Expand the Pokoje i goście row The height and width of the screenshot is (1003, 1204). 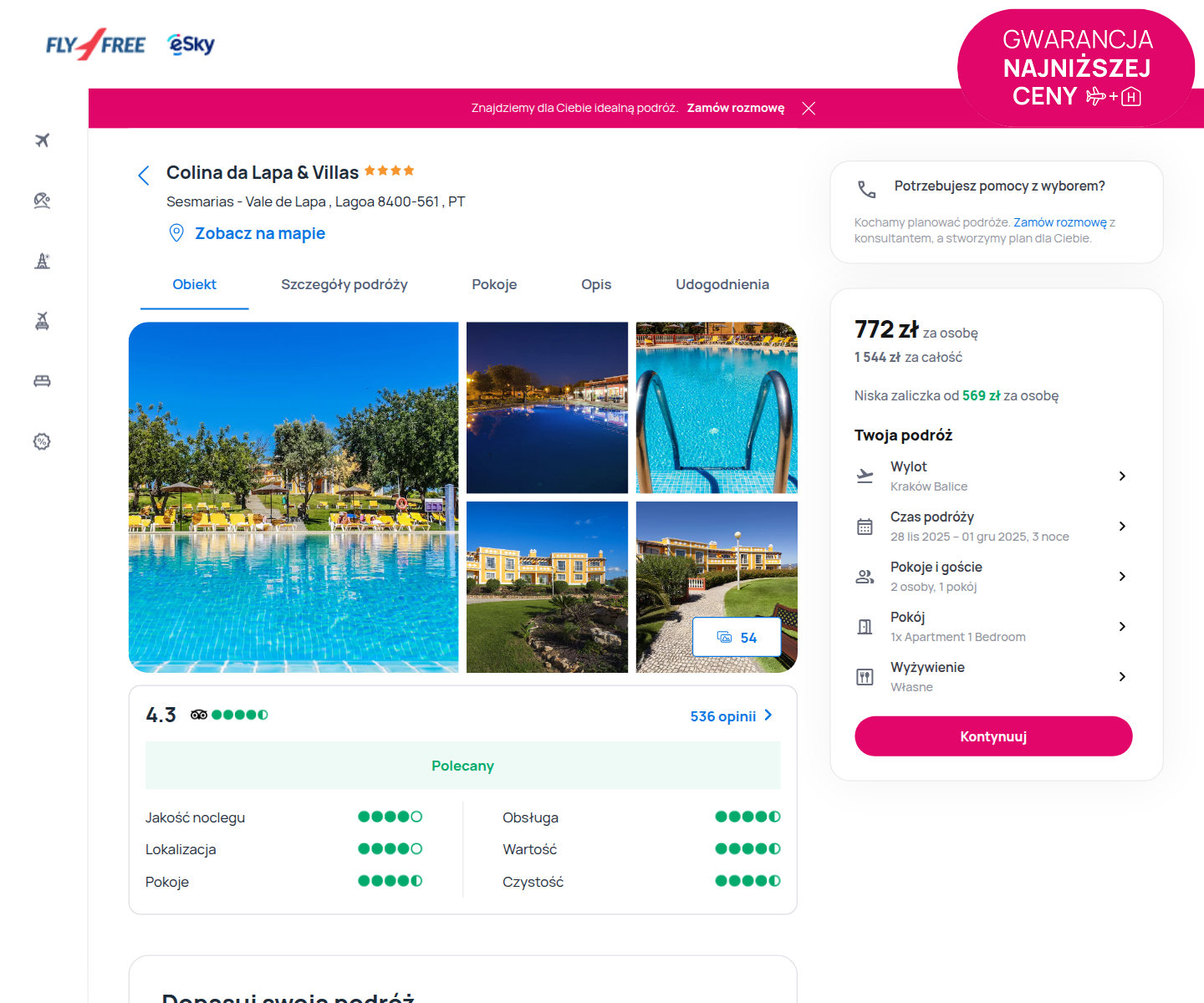tap(992, 576)
